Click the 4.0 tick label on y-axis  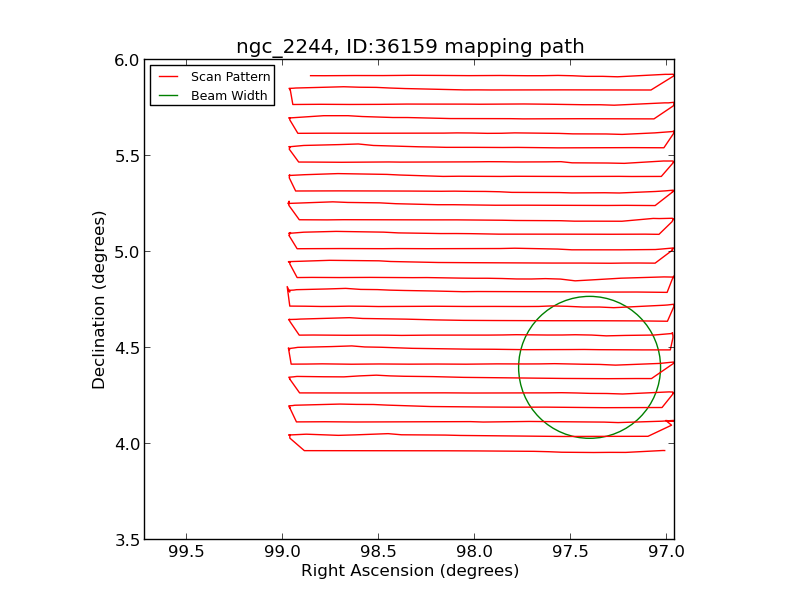pyautogui.click(x=126, y=444)
